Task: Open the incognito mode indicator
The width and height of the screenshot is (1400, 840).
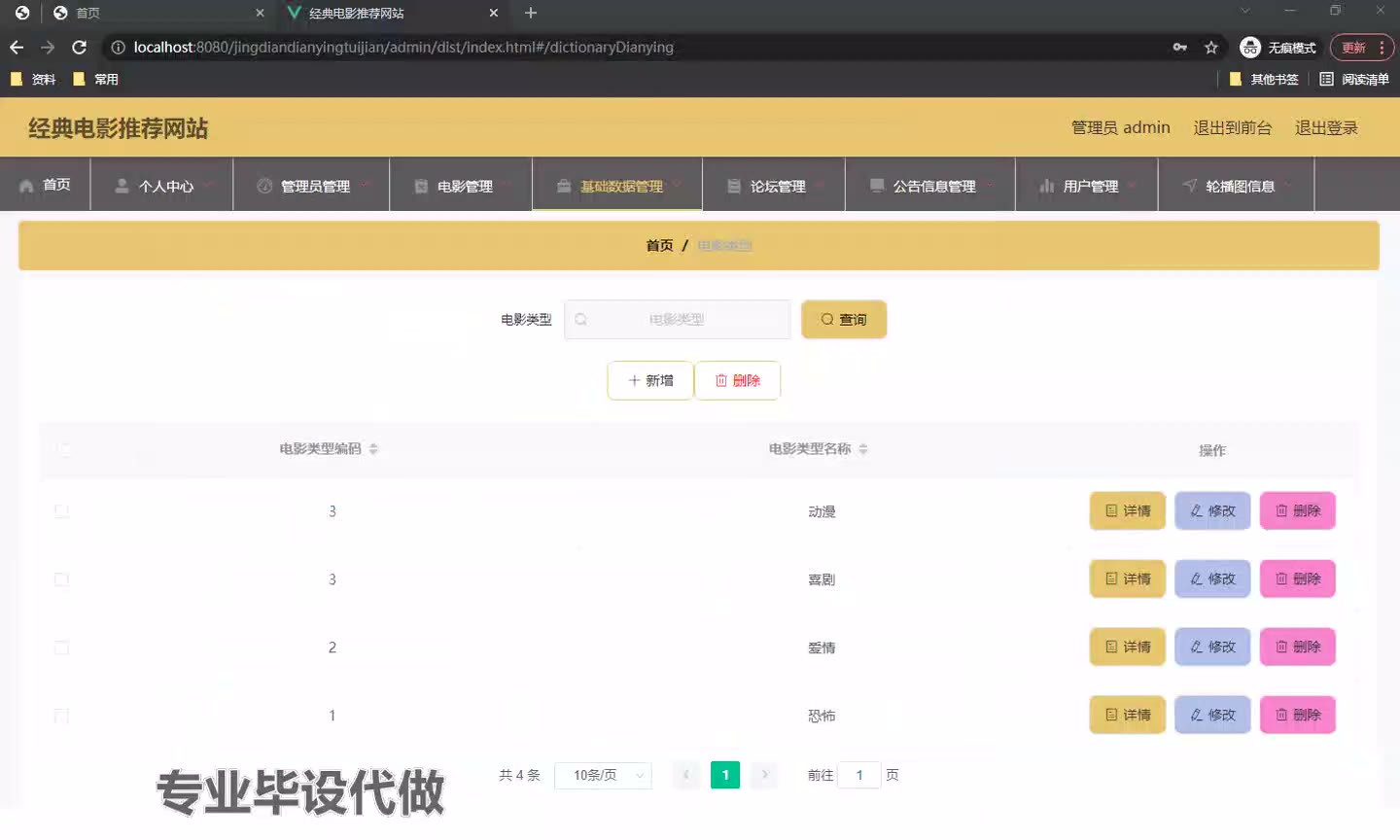Action: 1277,48
